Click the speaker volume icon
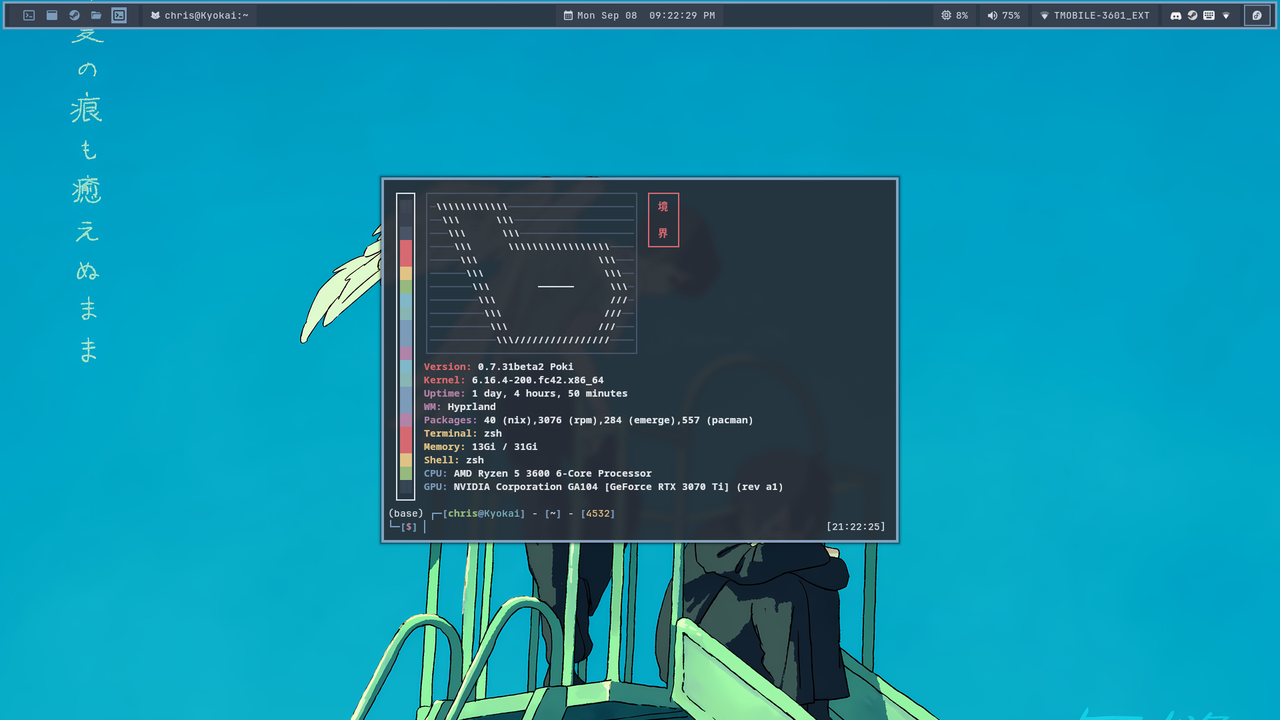Image resolution: width=1280 pixels, height=720 pixels. point(992,15)
